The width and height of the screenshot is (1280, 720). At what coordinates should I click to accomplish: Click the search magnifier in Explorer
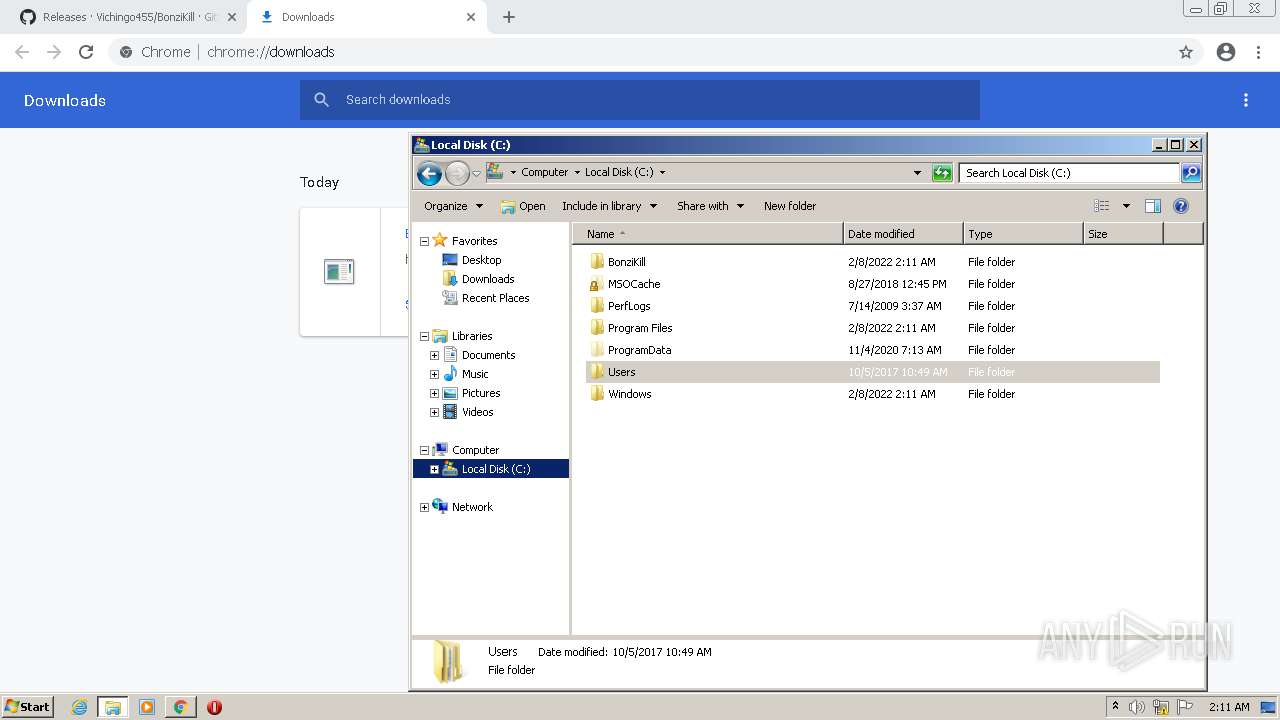pyautogui.click(x=1191, y=173)
